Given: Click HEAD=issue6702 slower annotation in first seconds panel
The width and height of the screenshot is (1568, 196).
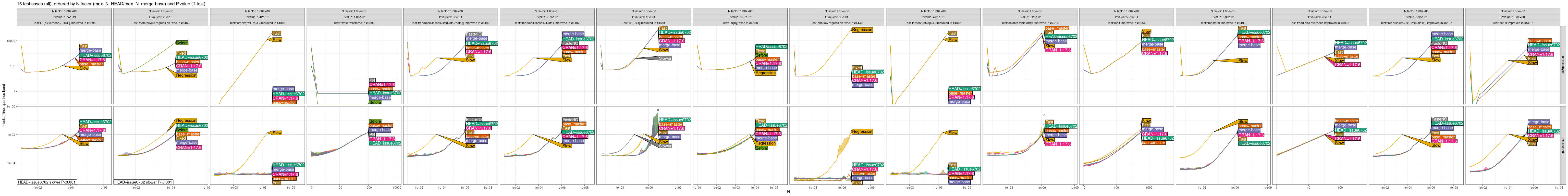Looking at the screenshot, I should pyautogui.click(x=47, y=182).
